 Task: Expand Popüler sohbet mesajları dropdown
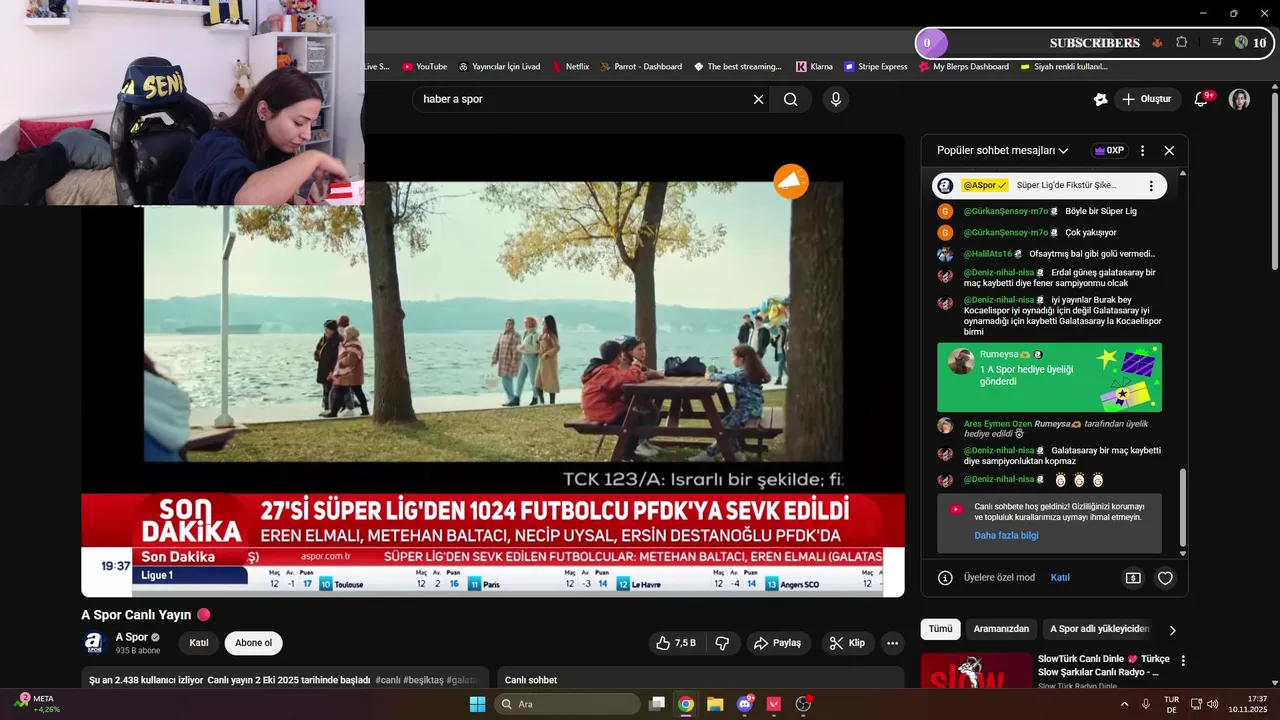tap(1002, 151)
